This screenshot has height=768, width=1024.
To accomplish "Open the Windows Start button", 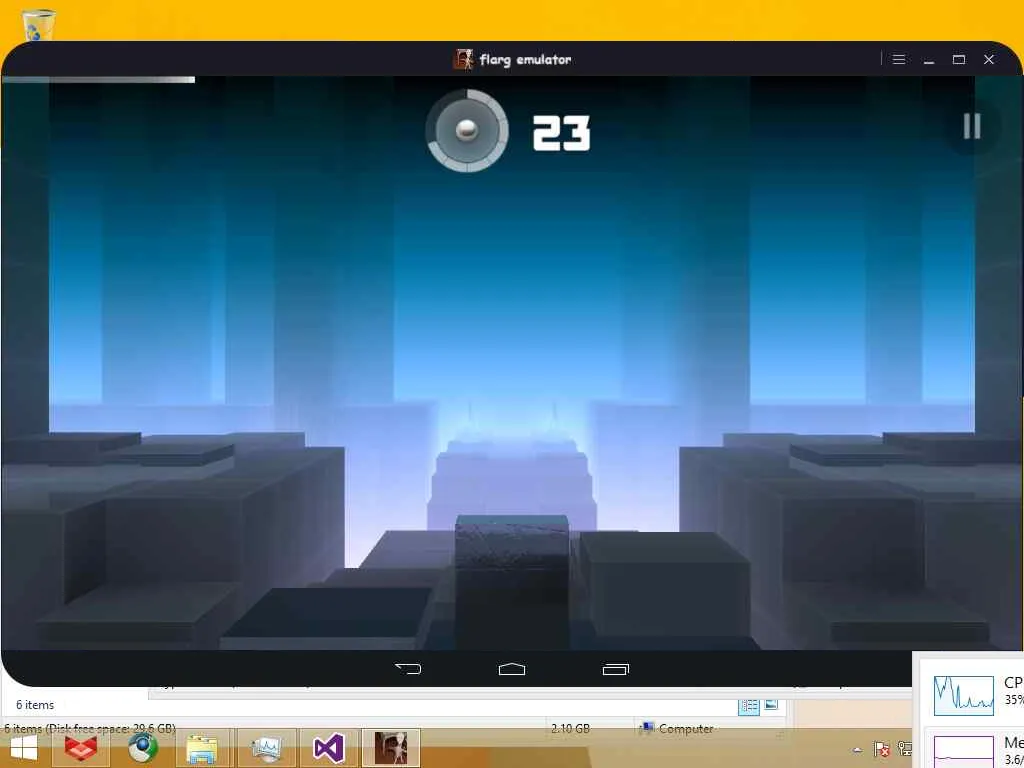I will pyautogui.click(x=24, y=748).
